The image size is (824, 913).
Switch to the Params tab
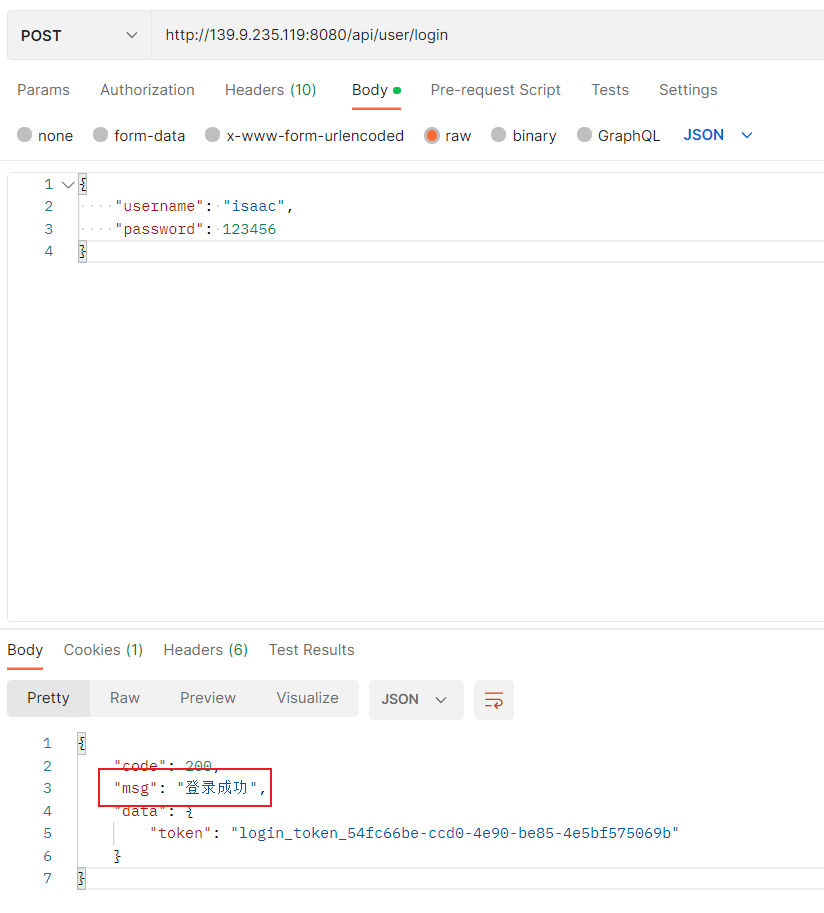click(43, 90)
